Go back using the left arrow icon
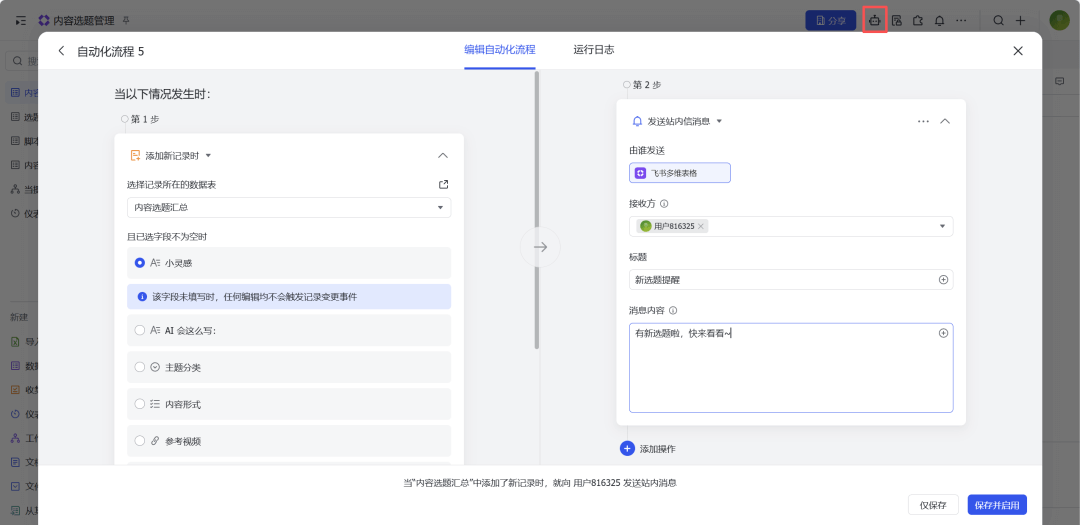 coord(61,51)
